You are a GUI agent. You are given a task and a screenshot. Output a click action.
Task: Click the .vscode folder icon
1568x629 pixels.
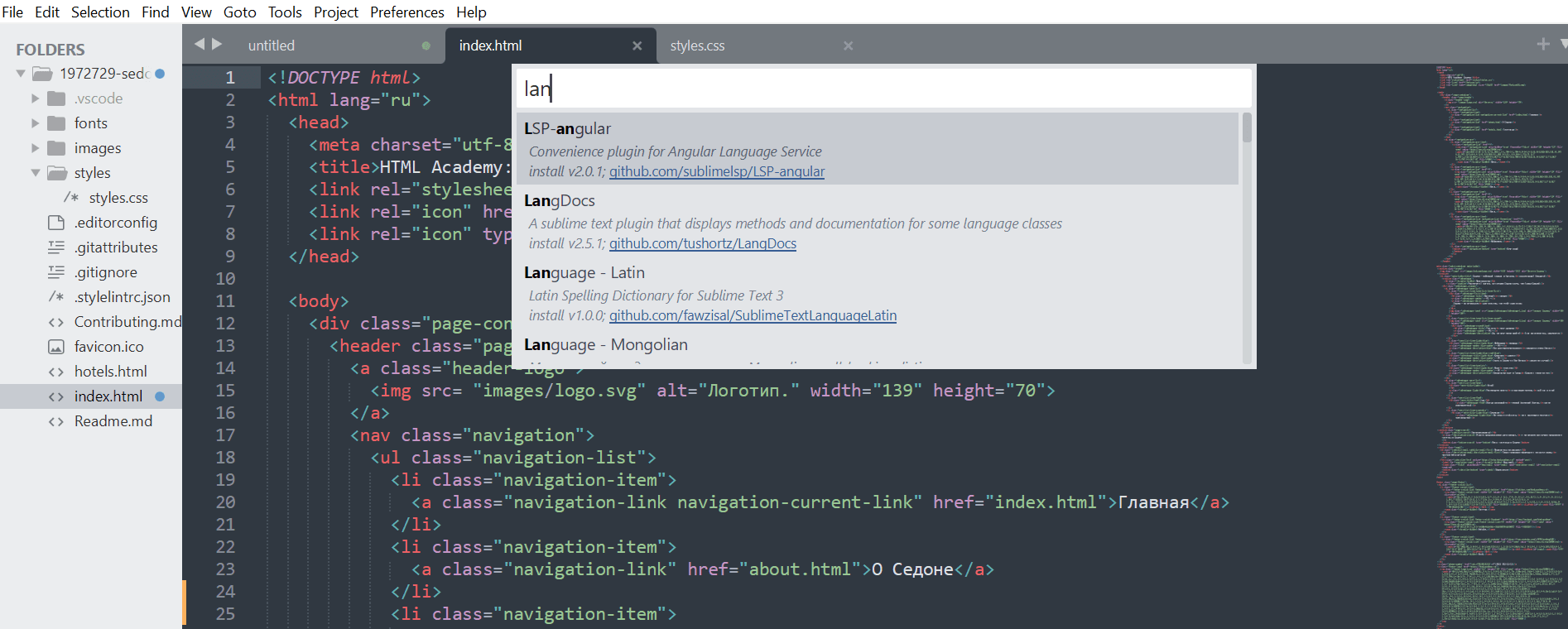click(x=56, y=98)
